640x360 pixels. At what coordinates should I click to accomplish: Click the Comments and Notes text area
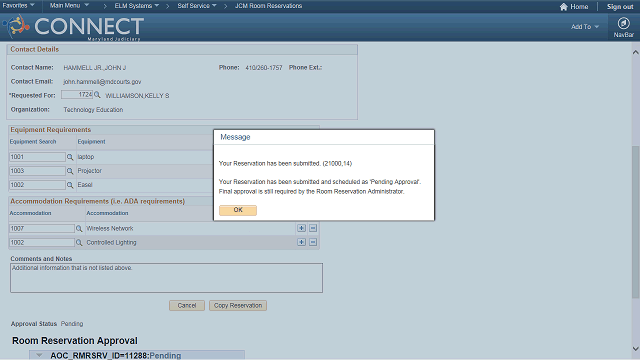[166, 278]
